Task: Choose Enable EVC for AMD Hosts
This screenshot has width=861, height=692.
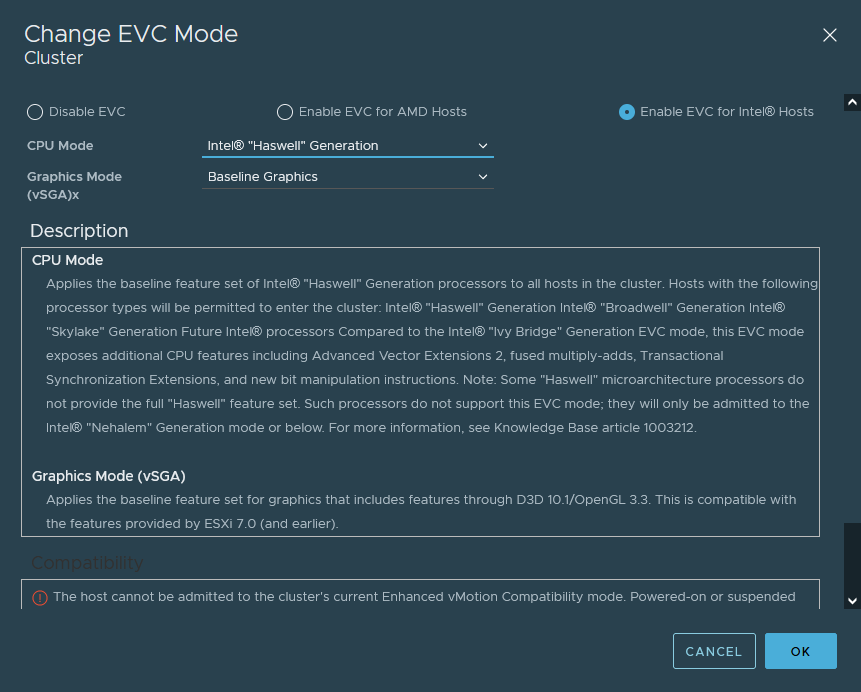Action: 285,112
